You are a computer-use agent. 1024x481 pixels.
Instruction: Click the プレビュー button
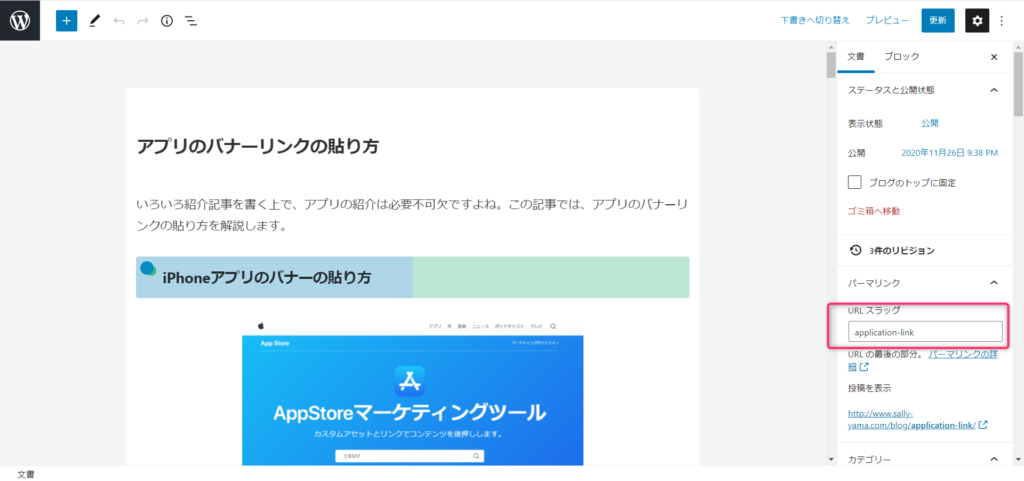[887, 21]
